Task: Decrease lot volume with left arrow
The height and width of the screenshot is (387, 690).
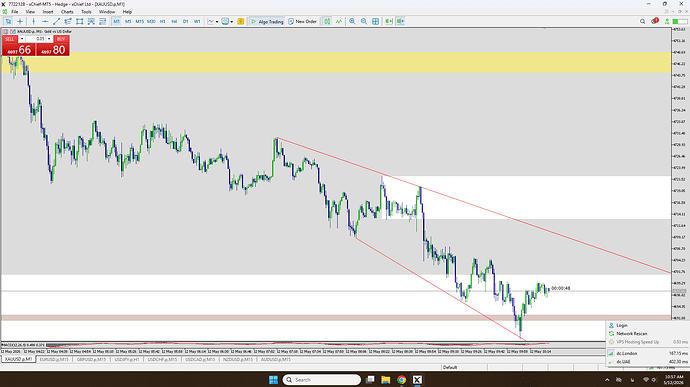Action: [22, 39]
